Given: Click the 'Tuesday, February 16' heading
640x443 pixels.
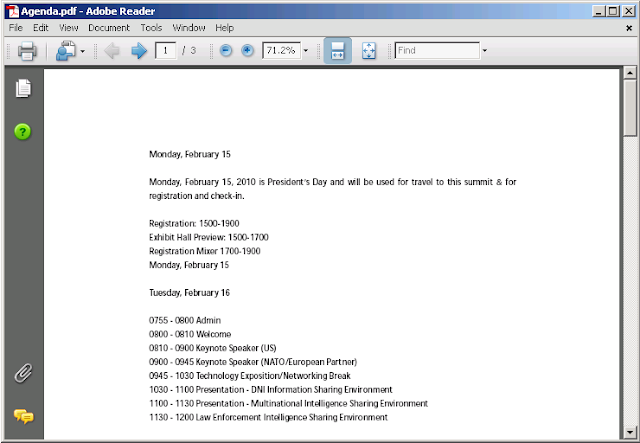Looking at the screenshot, I should click(189, 293).
